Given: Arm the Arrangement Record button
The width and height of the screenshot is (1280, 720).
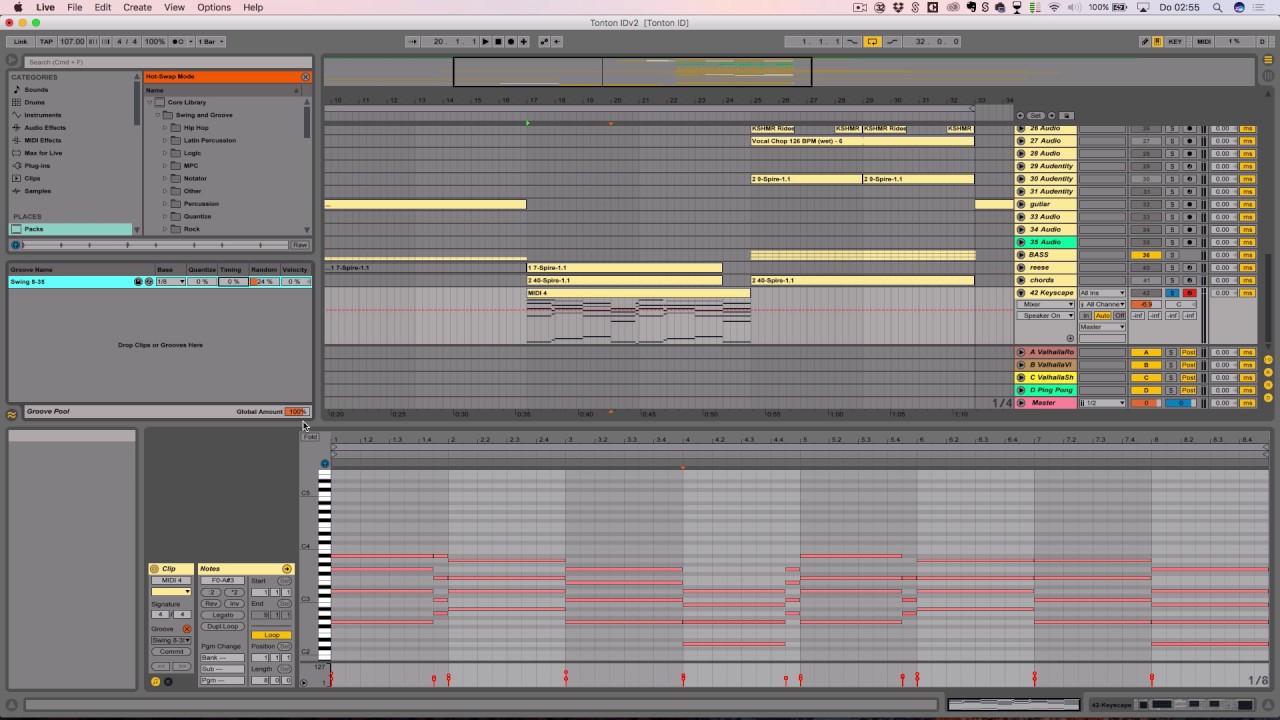Looking at the screenshot, I should click(511, 42).
